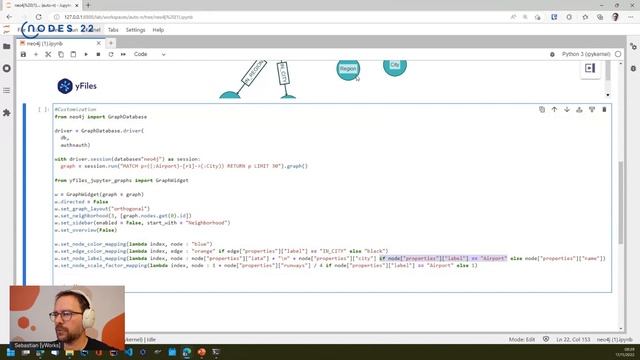Image resolution: width=640 pixels, height=360 pixels.
Task: Move the cell up with the up arrow
Action: pos(554,109)
